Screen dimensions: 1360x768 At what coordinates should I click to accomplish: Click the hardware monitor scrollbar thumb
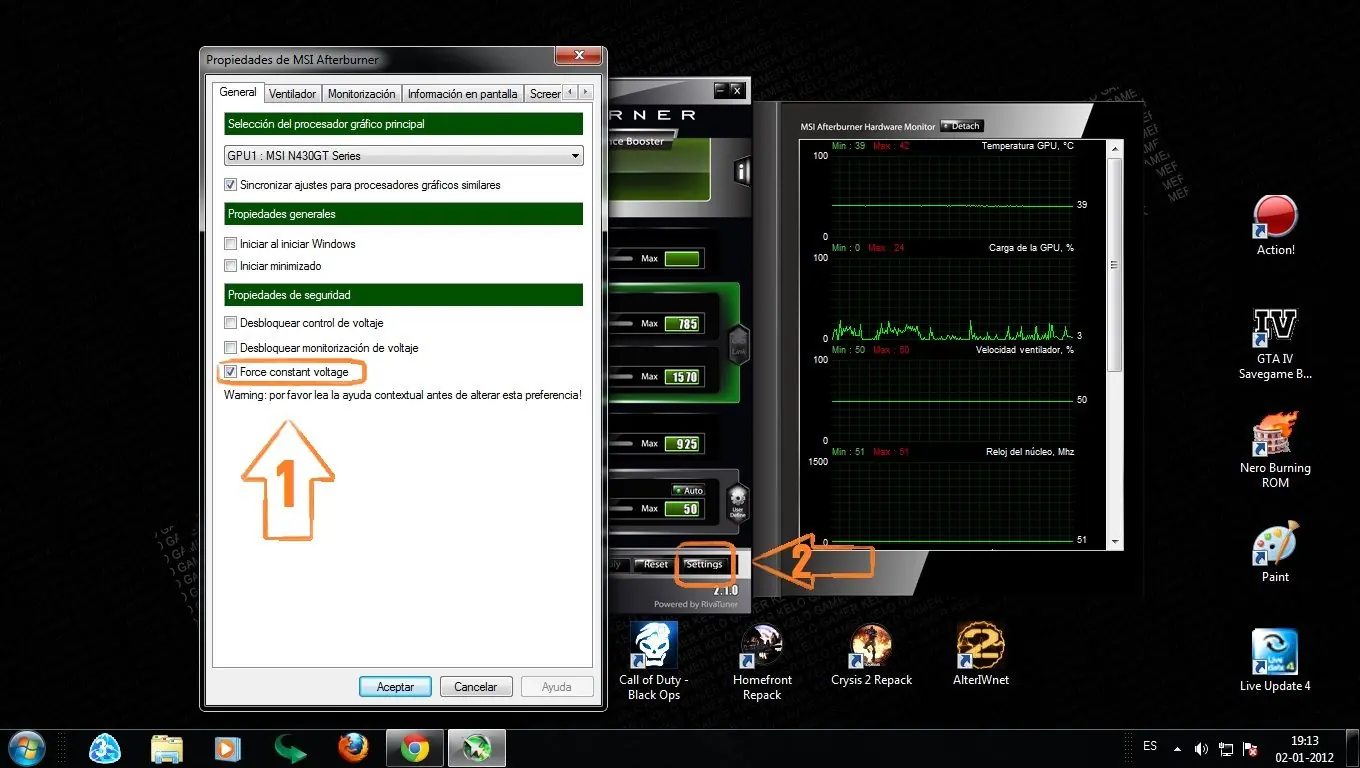click(1115, 265)
